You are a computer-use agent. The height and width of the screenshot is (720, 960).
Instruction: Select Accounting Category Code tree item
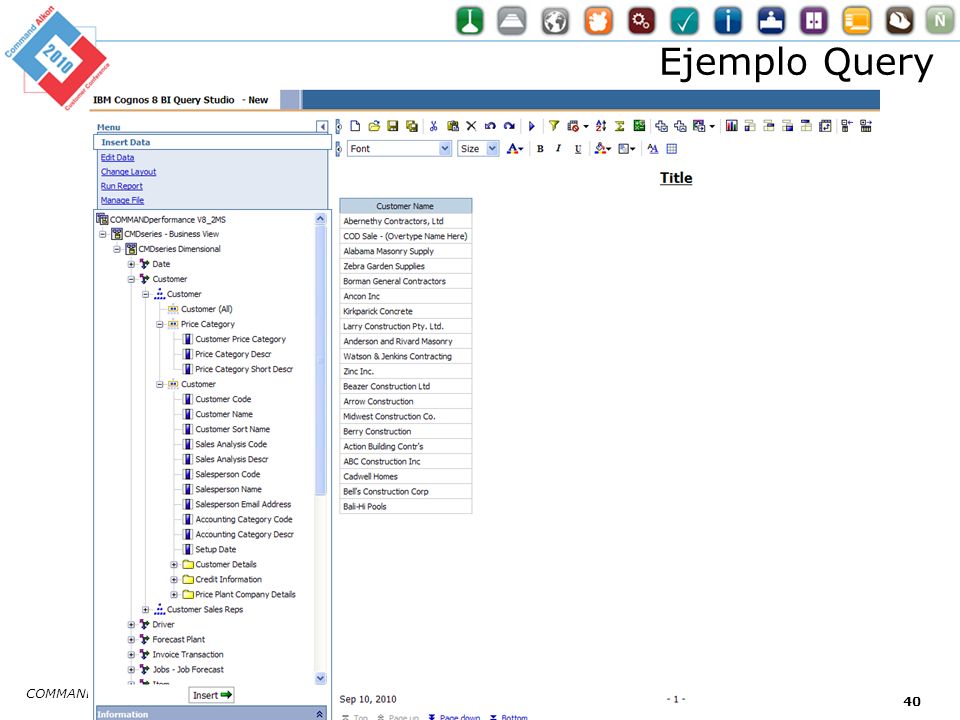244,520
